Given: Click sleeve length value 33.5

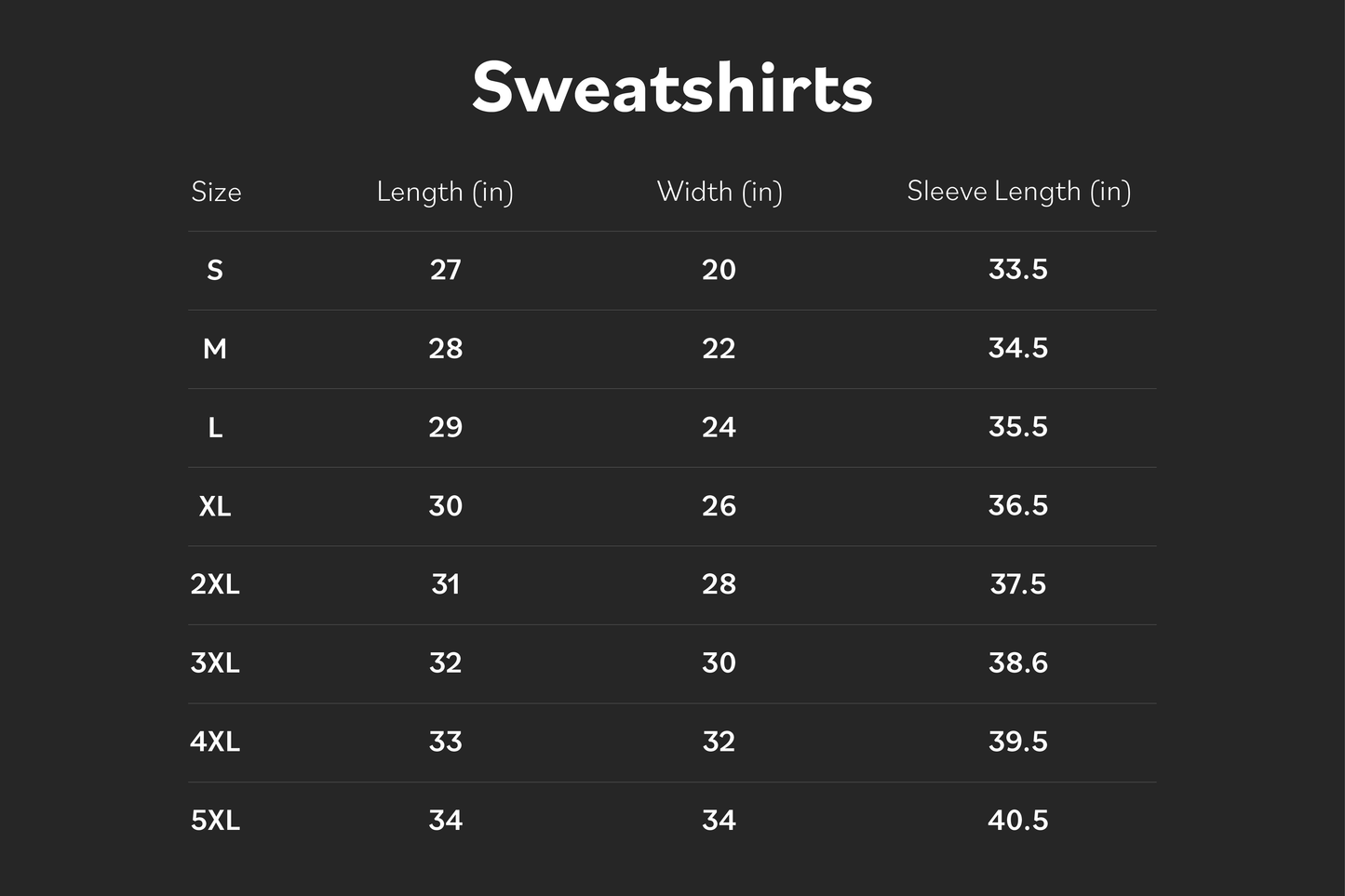Looking at the screenshot, I should coord(1018,270).
